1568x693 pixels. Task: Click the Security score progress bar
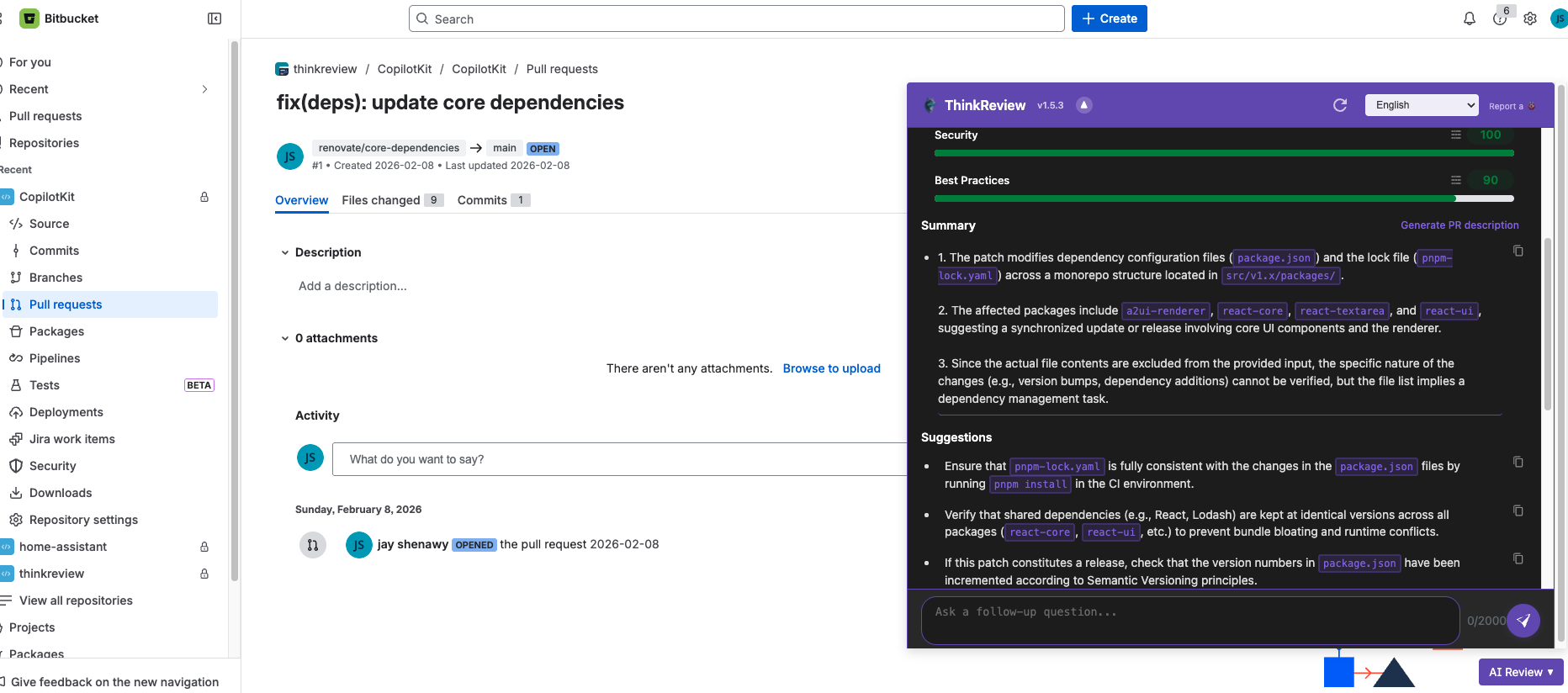tap(1224, 153)
